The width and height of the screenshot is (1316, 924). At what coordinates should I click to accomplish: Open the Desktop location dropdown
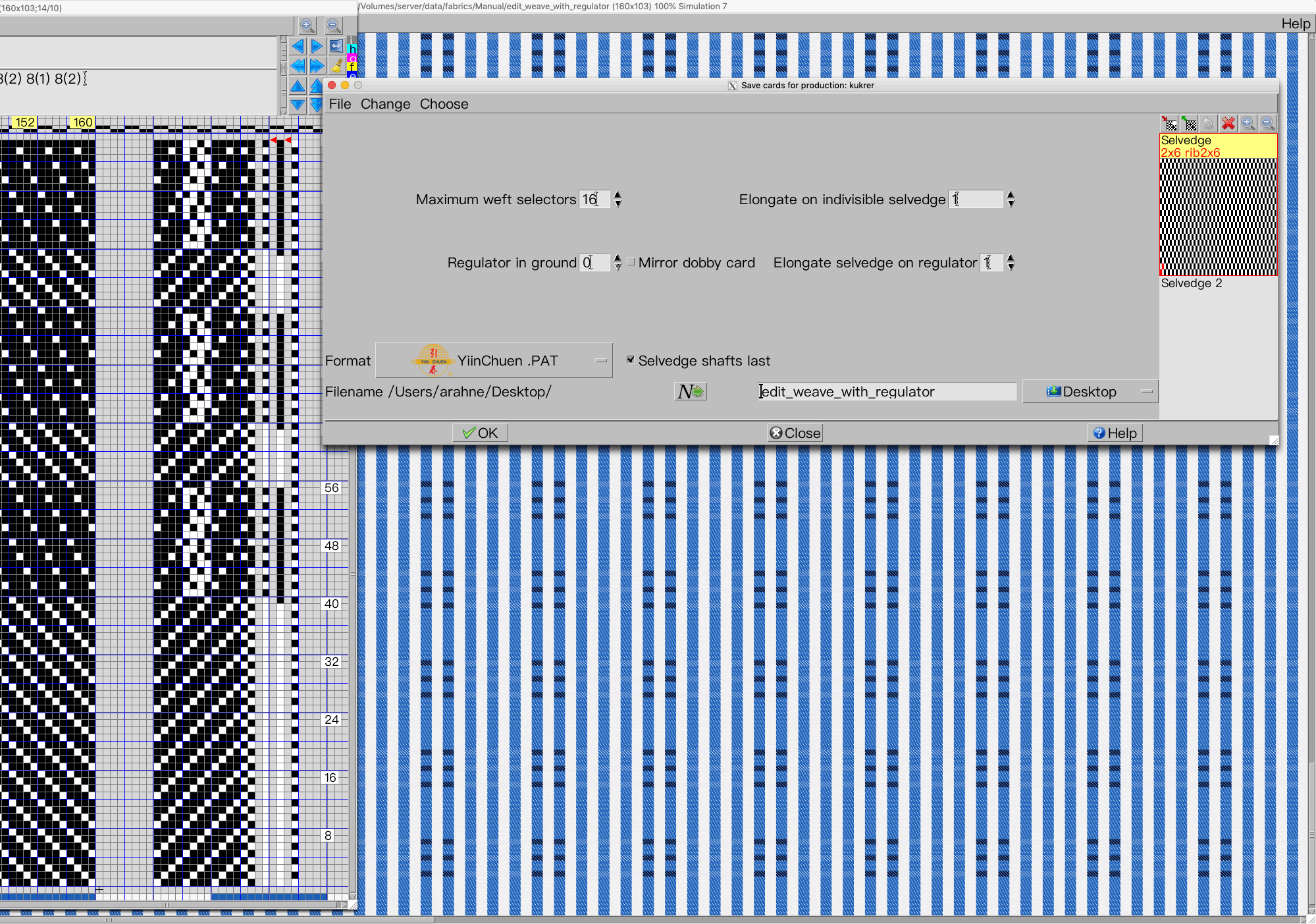pyautogui.click(x=1090, y=392)
